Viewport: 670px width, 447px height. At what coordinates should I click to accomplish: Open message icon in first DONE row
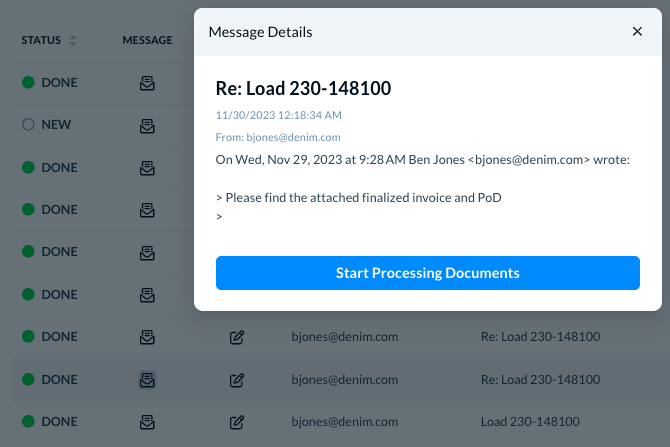147,83
